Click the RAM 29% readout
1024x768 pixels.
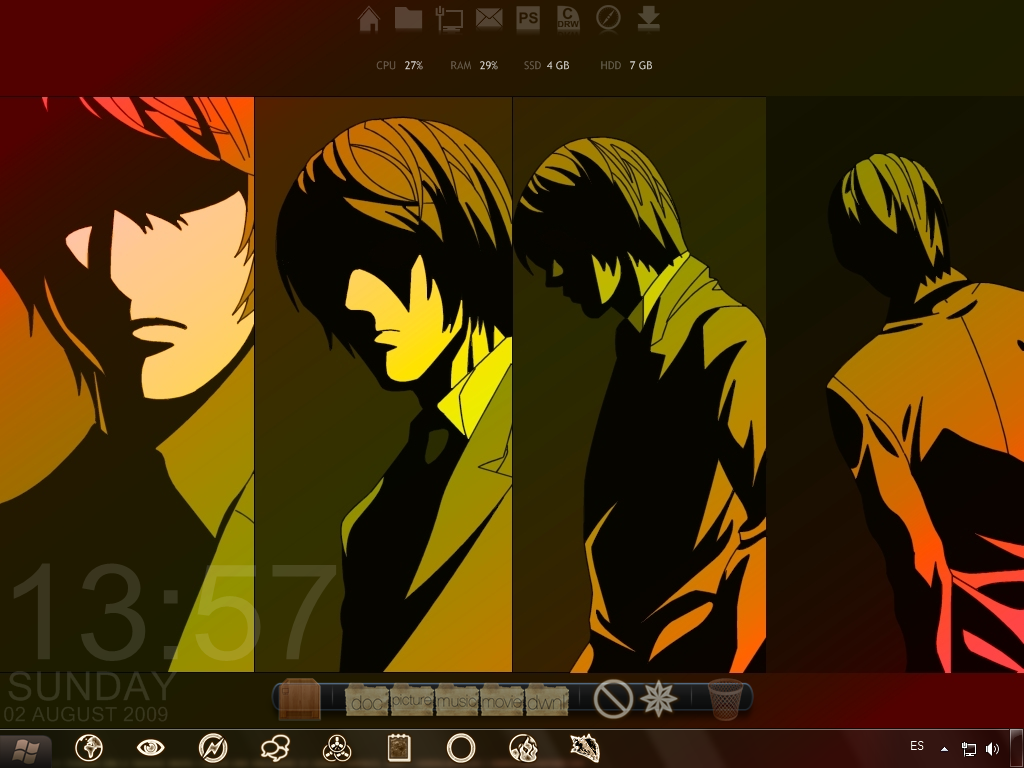[x=474, y=65]
